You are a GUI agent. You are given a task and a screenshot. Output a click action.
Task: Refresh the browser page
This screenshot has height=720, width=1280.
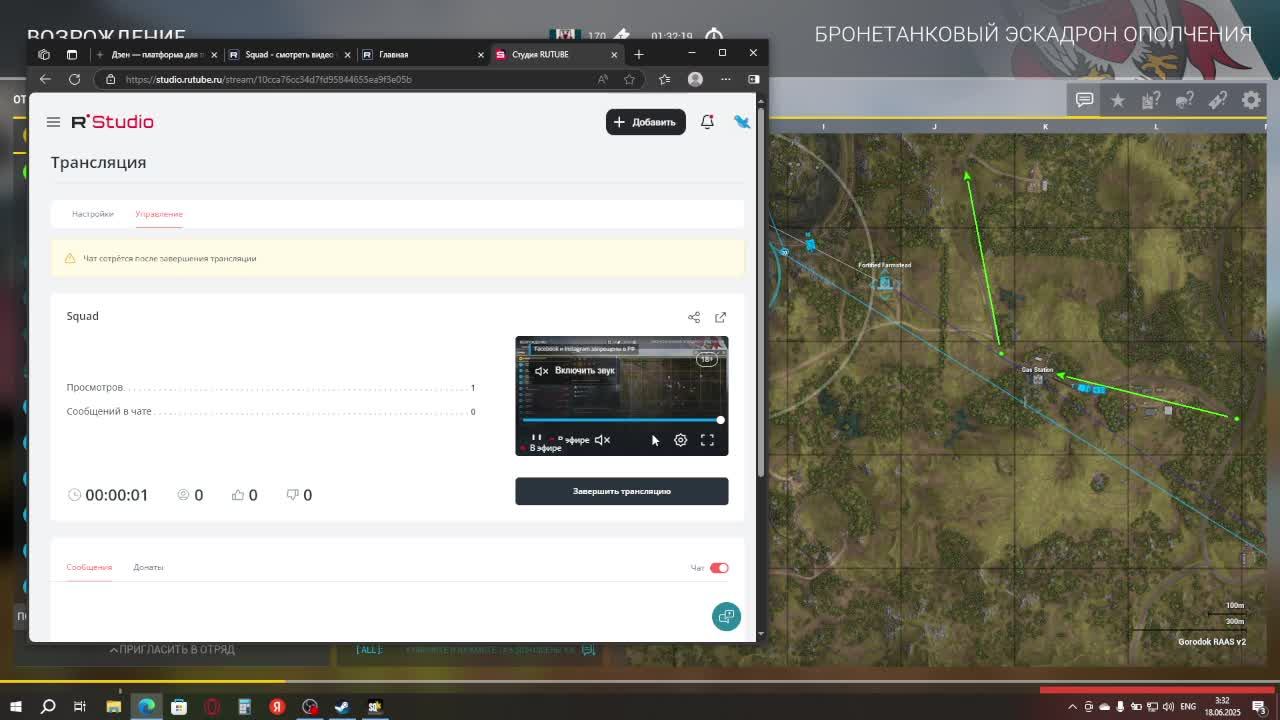[74, 79]
